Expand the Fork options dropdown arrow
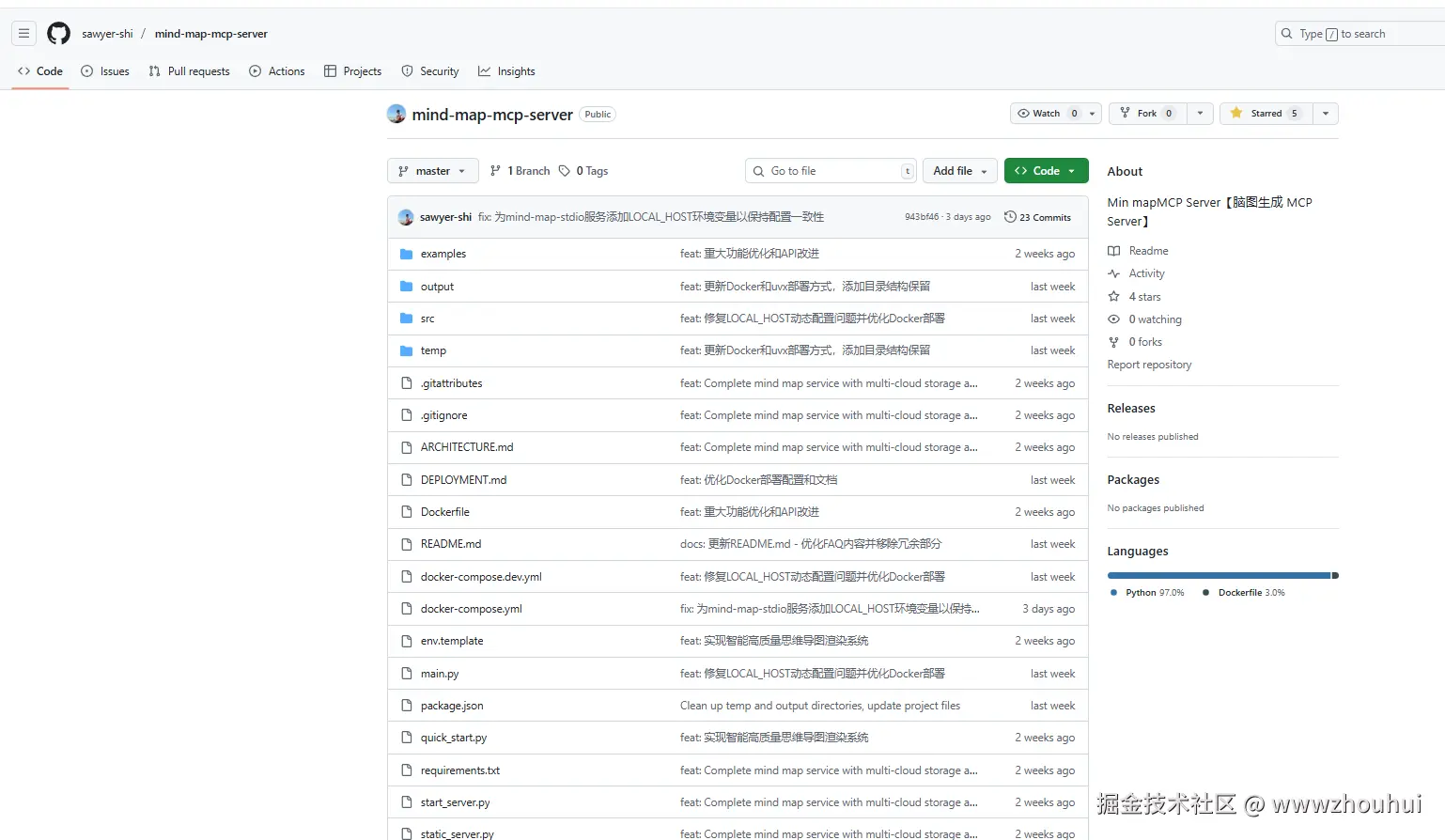 (1200, 114)
